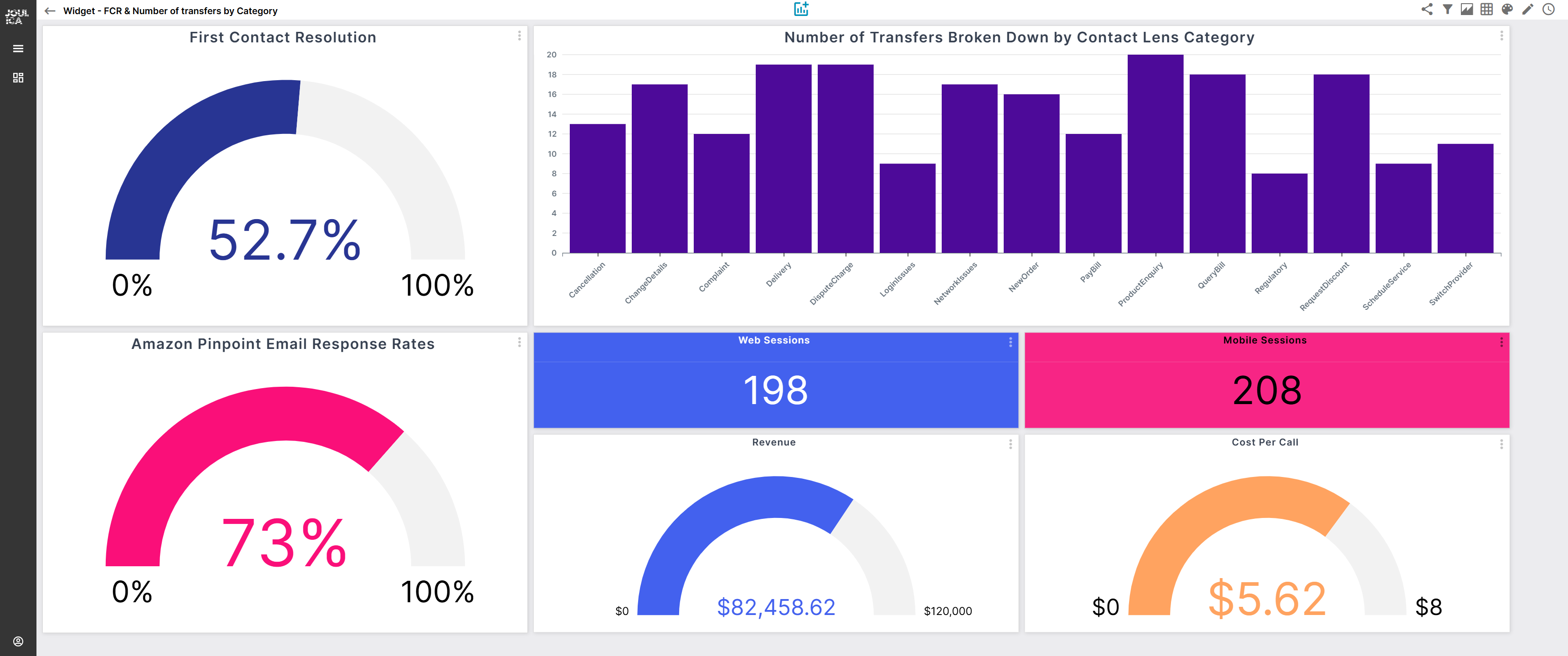Open the hamburger menu in the sidebar
Image resolution: width=1568 pixels, height=656 pixels.
click(18, 48)
